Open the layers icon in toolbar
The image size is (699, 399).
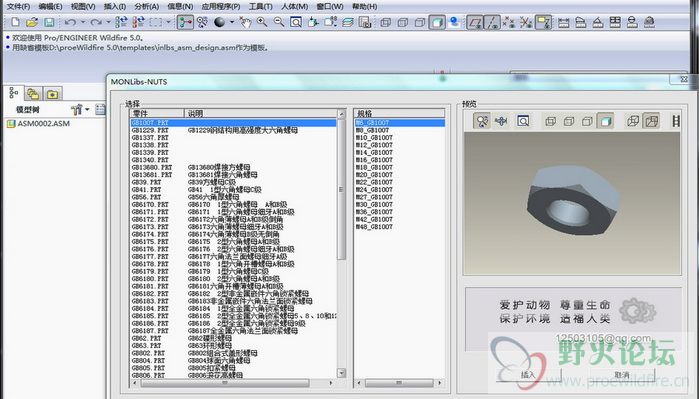[x=348, y=22]
